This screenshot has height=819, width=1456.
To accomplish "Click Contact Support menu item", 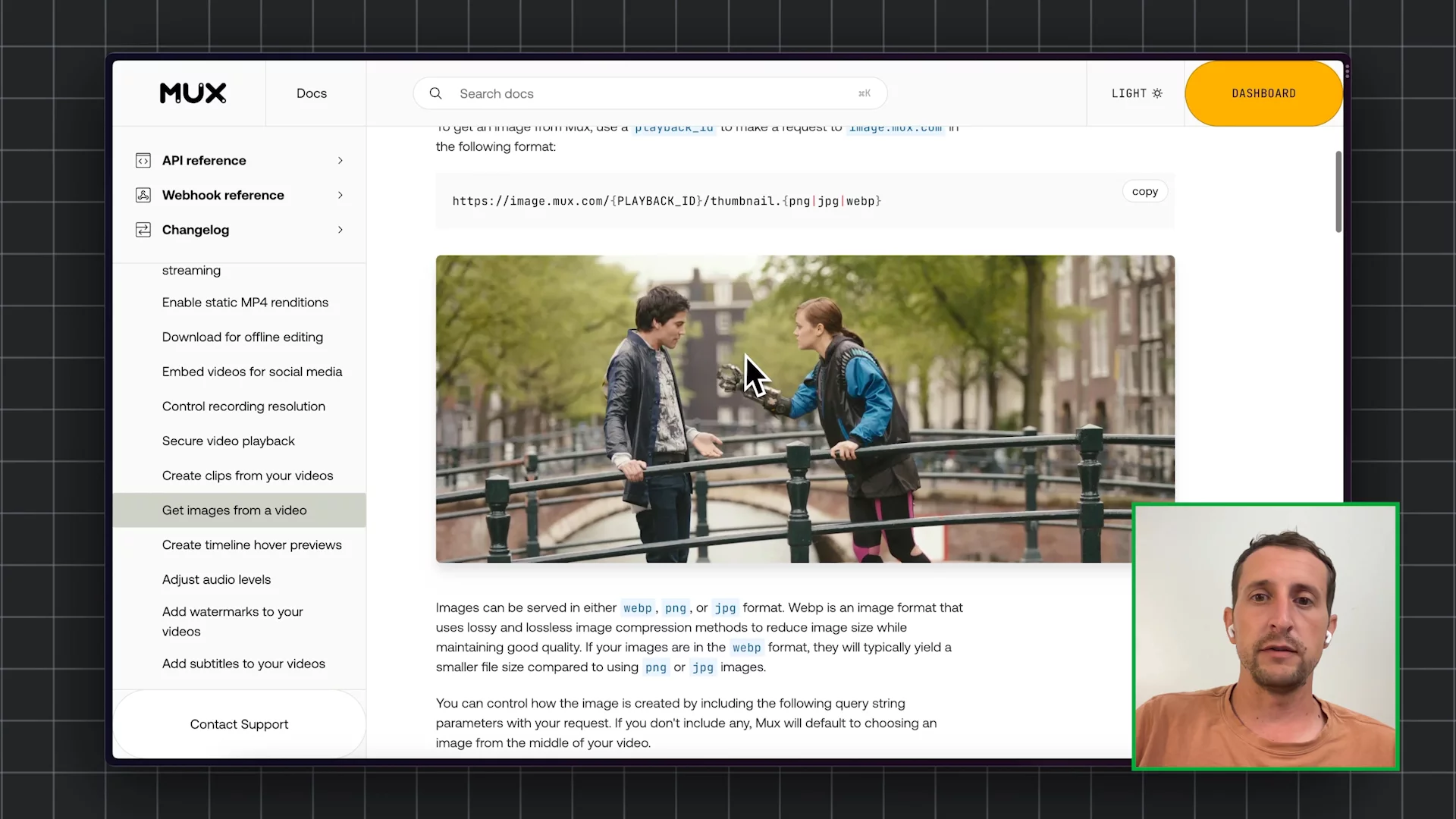I will point(239,724).
